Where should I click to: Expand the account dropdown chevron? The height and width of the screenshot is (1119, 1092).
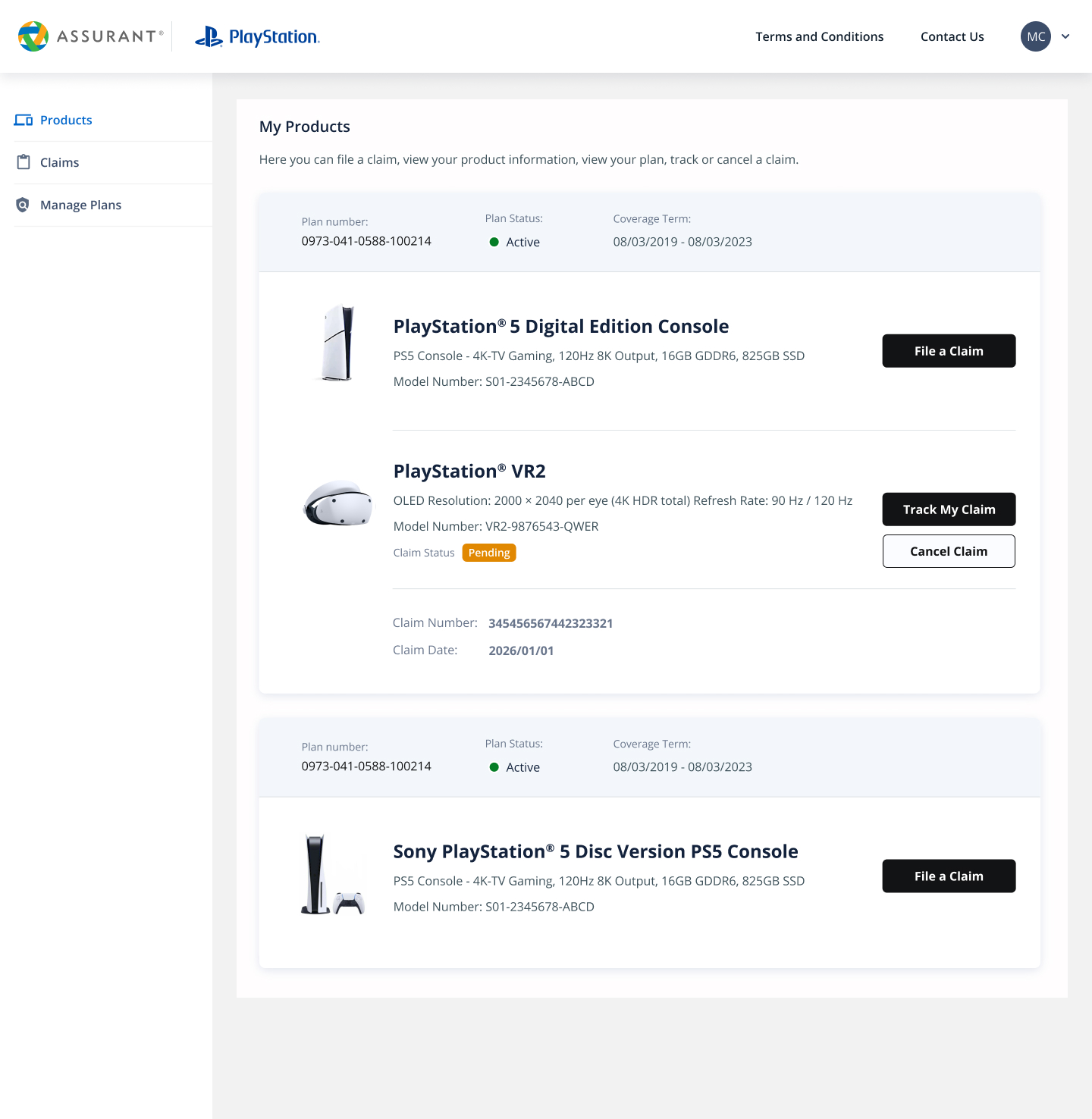coord(1065,36)
